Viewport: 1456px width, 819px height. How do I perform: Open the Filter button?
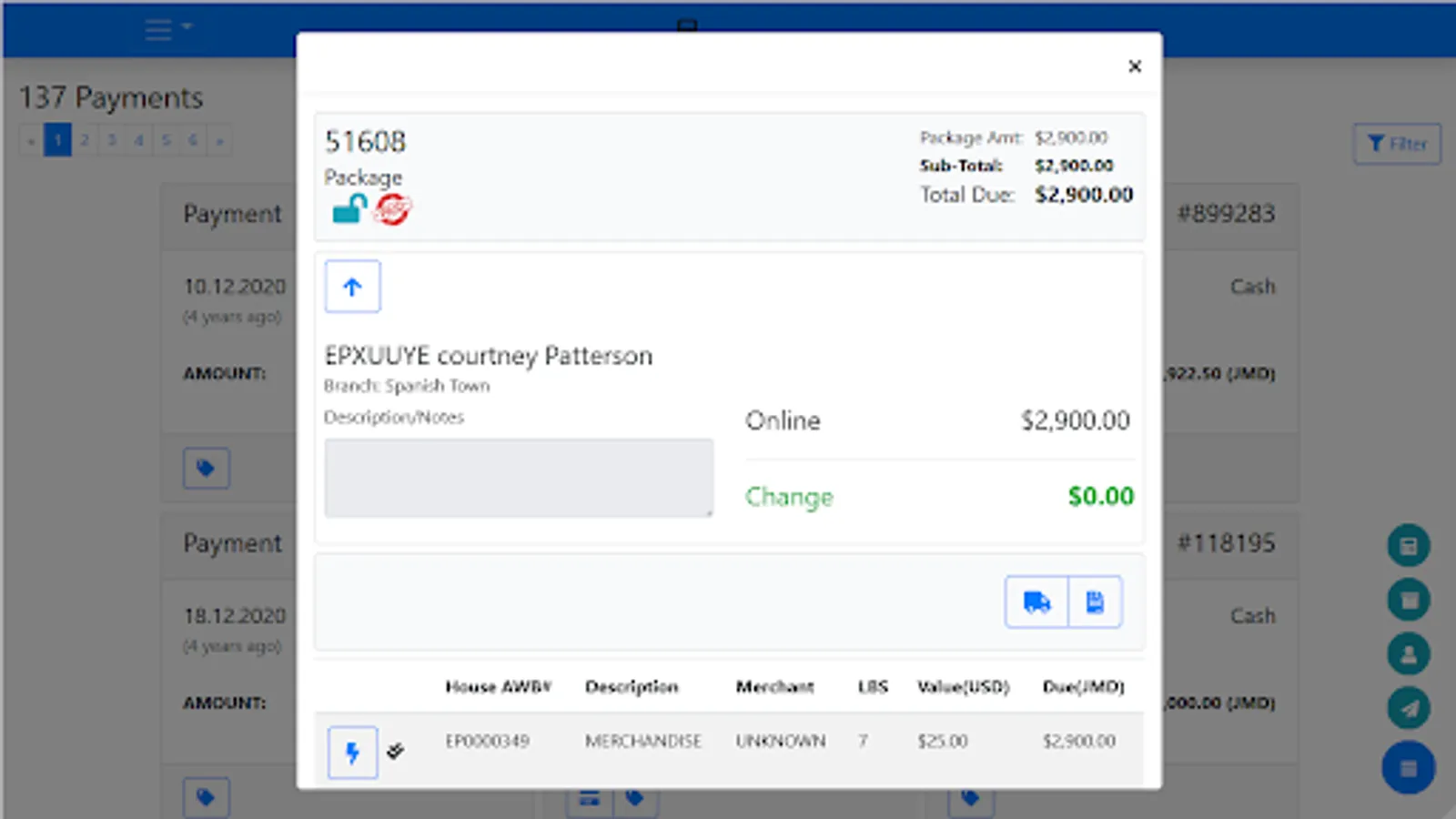[1397, 143]
